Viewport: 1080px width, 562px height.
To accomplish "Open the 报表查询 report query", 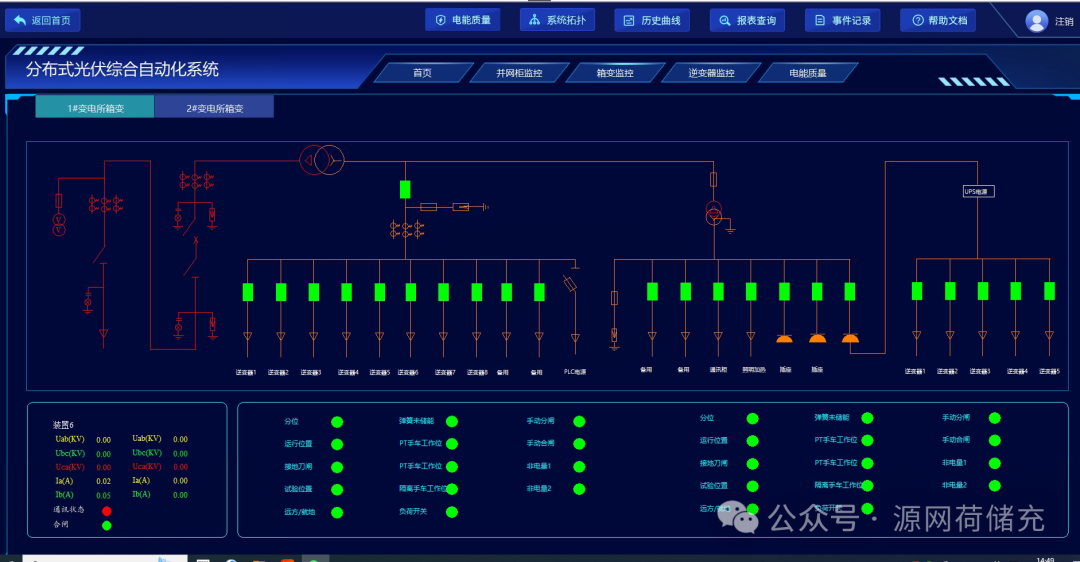I will pos(747,21).
